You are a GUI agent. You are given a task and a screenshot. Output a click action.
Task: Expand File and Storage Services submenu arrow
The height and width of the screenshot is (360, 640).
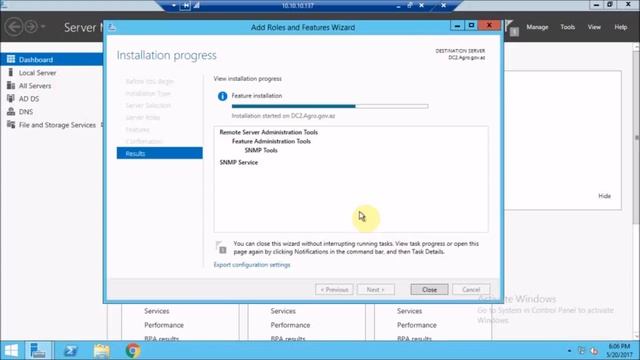(102, 124)
